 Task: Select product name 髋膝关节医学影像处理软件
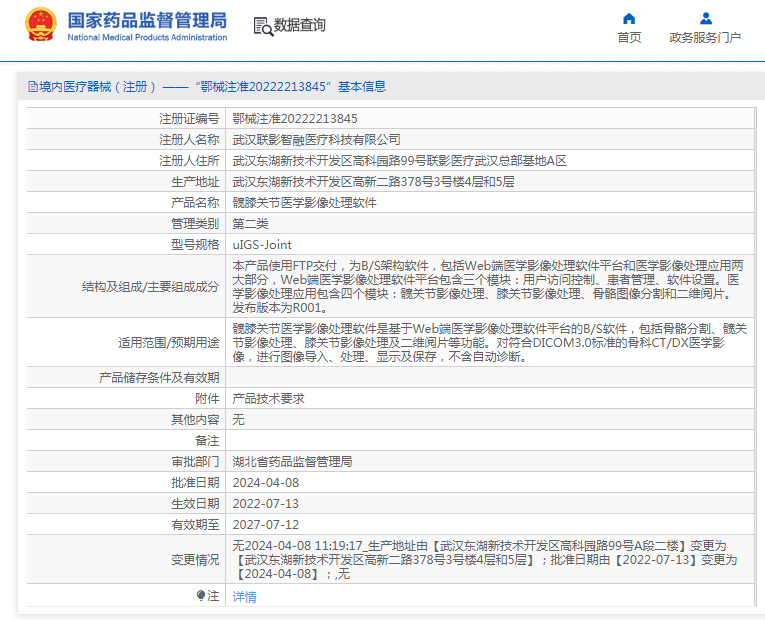tap(304, 202)
